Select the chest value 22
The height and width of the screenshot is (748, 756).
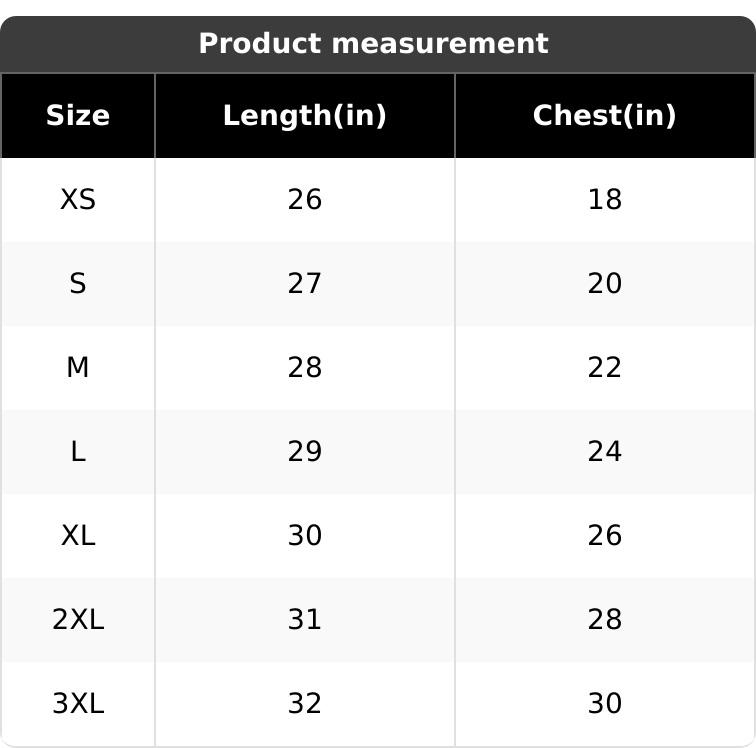point(604,368)
